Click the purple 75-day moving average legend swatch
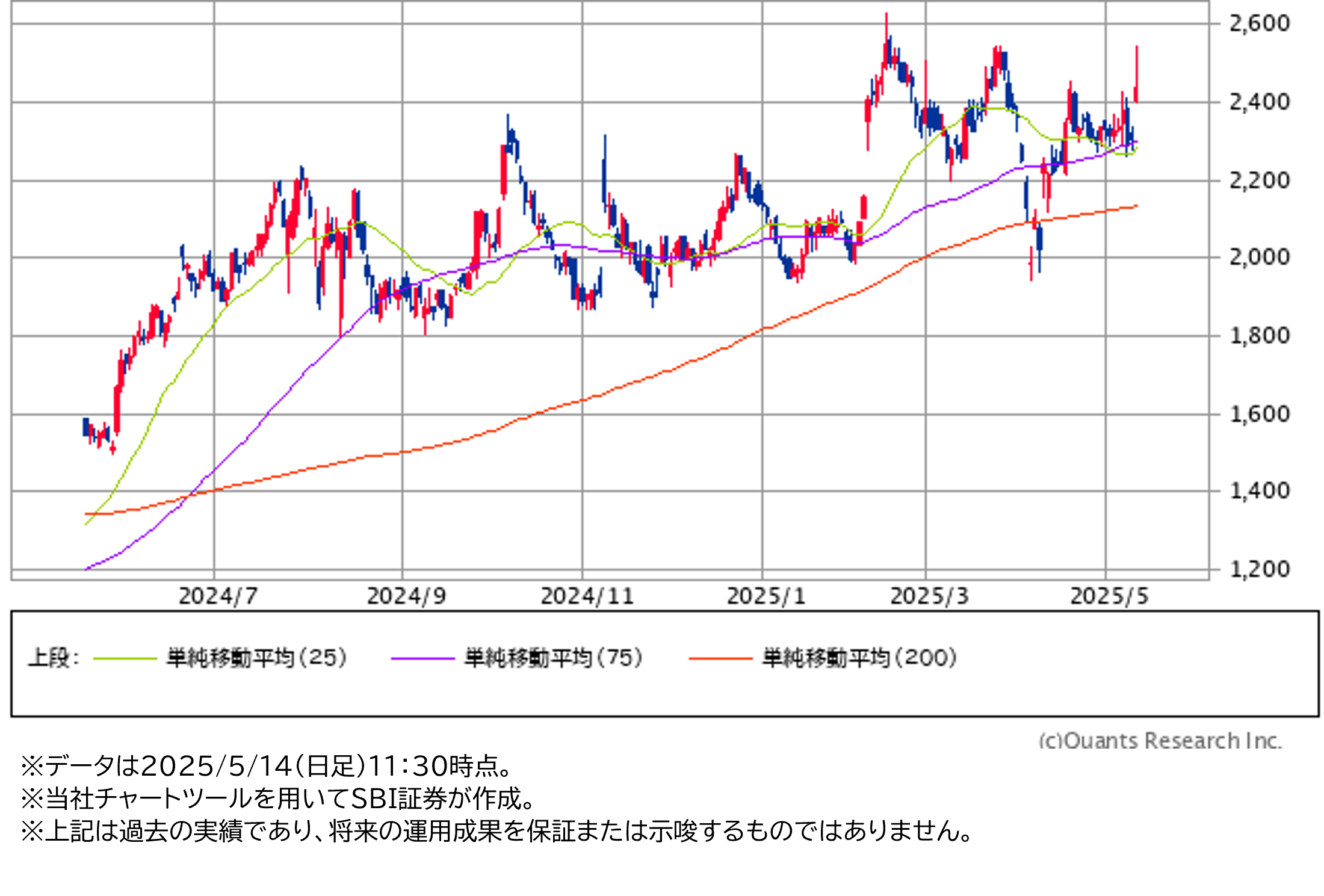Image resolution: width=1324 pixels, height=896 pixels. coord(422,659)
